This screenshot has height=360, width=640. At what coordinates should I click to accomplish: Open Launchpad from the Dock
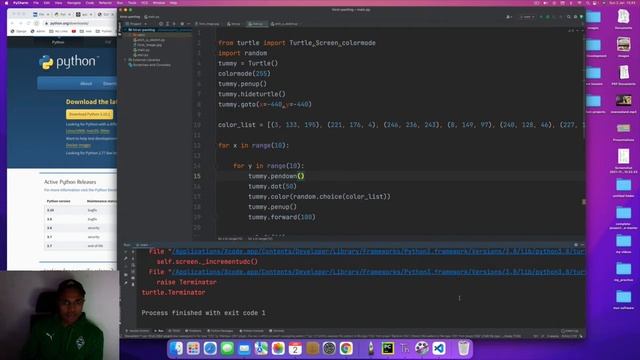point(193,349)
